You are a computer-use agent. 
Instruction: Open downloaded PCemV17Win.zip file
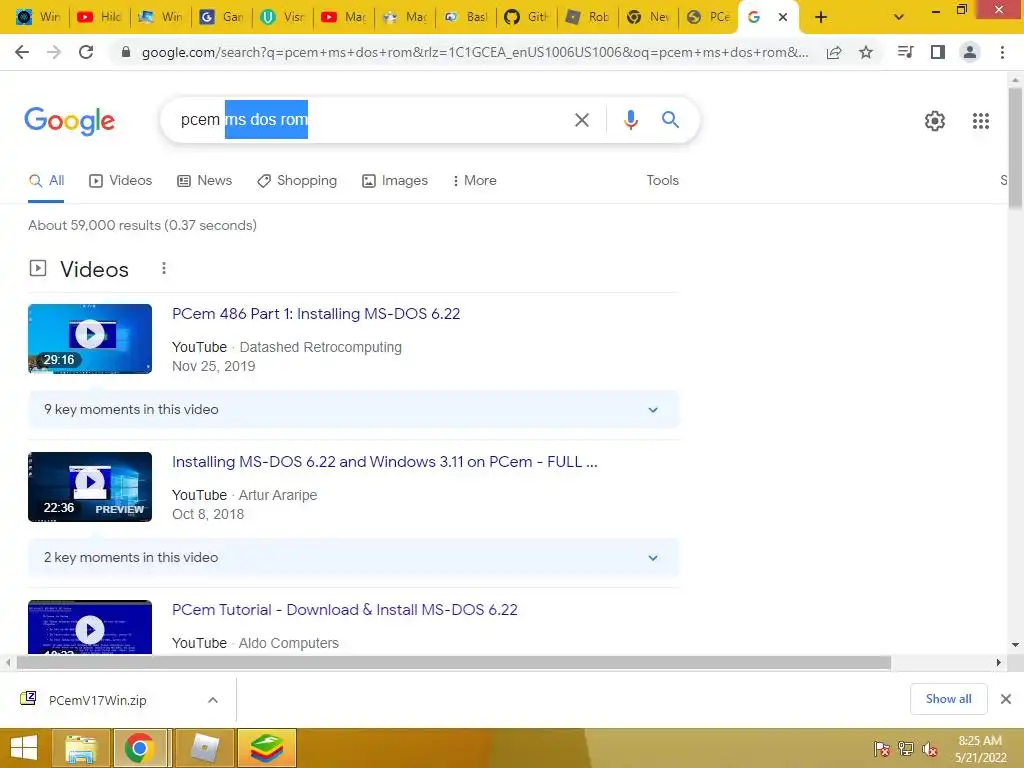click(98, 700)
